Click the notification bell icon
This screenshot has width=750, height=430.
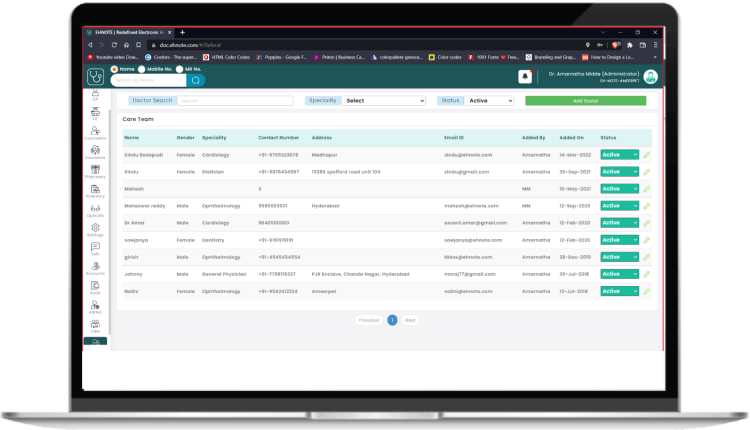pos(525,77)
